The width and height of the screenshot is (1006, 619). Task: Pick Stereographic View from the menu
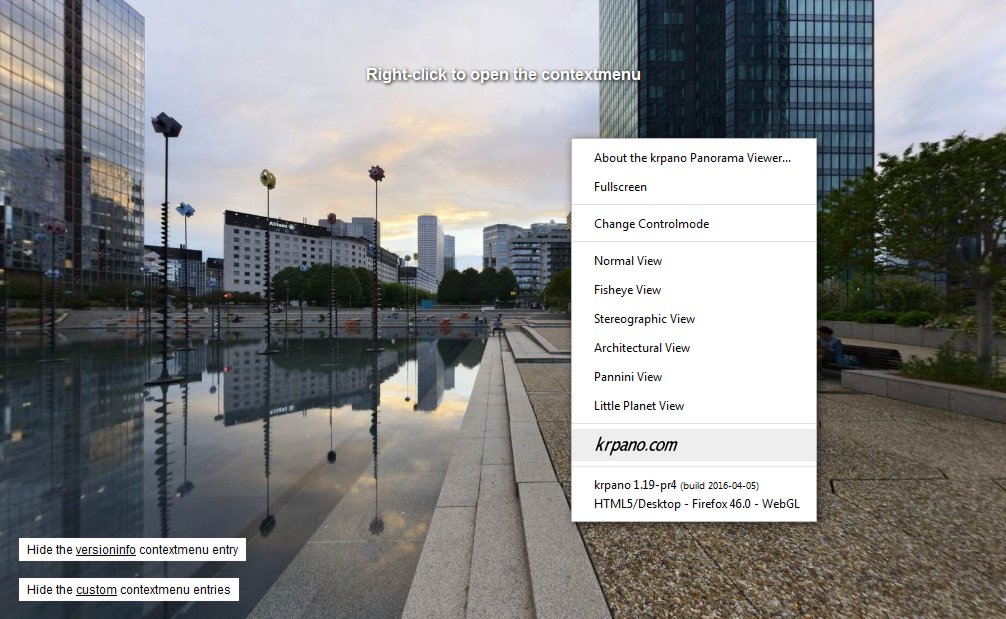(644, 319)
